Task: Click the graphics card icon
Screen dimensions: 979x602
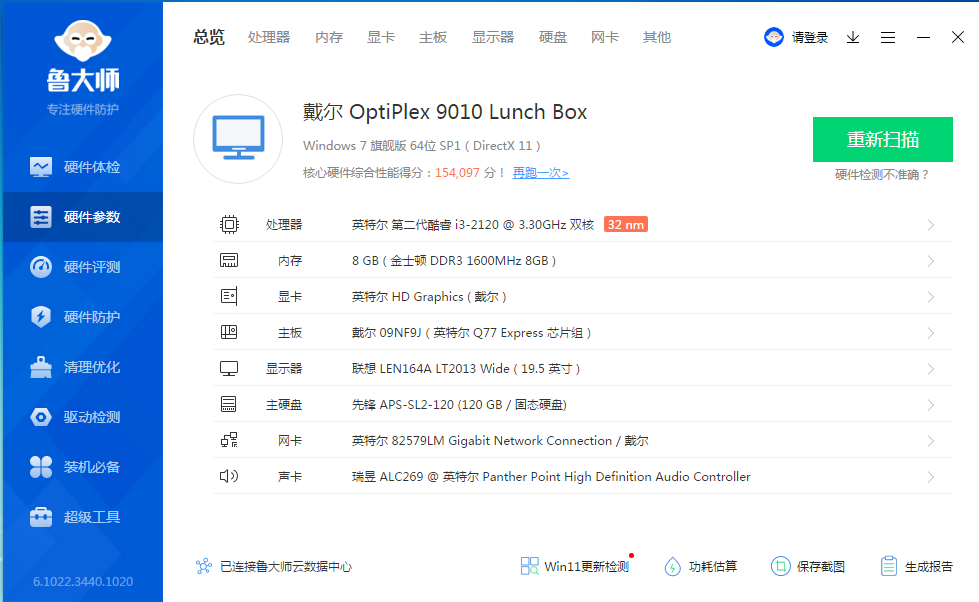Action: [x=229, y=296]
